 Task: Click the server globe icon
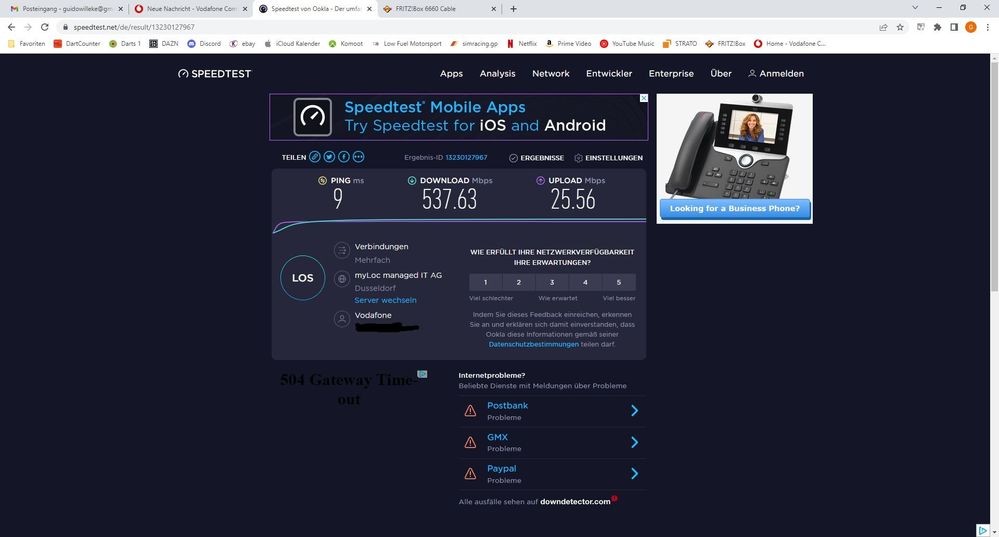[342, 278]
